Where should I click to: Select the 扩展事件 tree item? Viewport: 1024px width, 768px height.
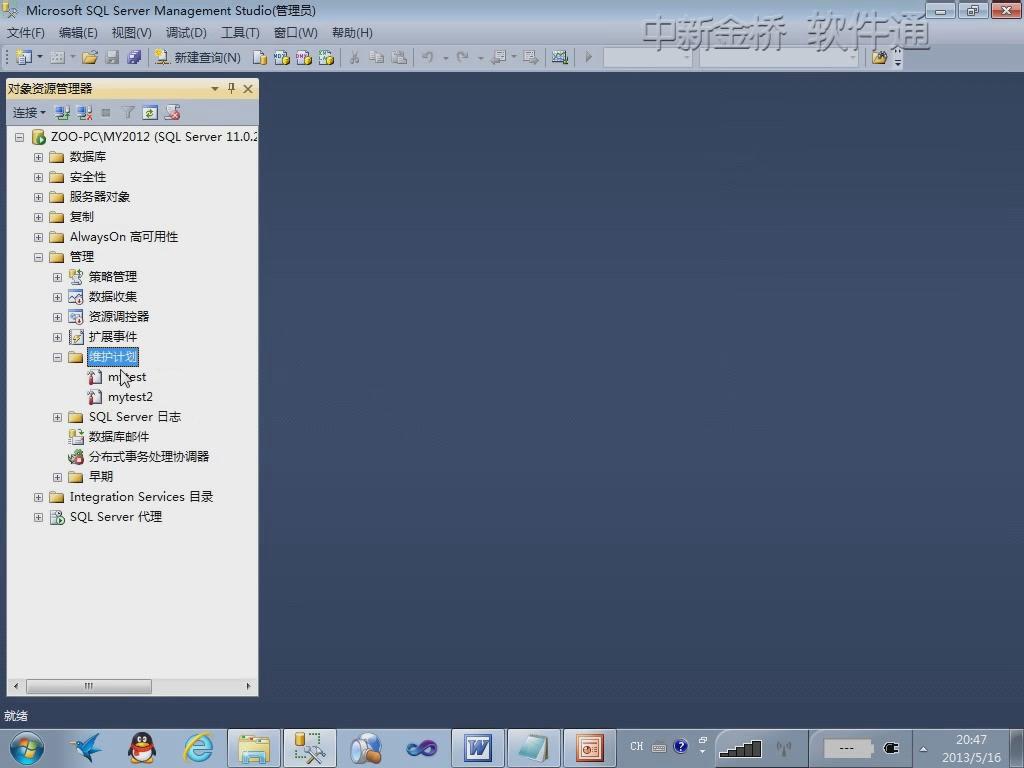point(113,337)
